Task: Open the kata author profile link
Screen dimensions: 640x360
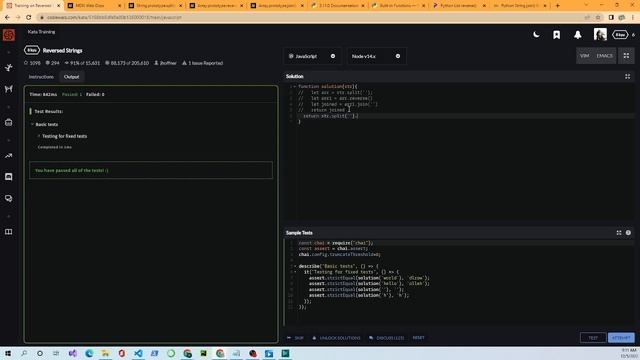Action: [165, 63]
